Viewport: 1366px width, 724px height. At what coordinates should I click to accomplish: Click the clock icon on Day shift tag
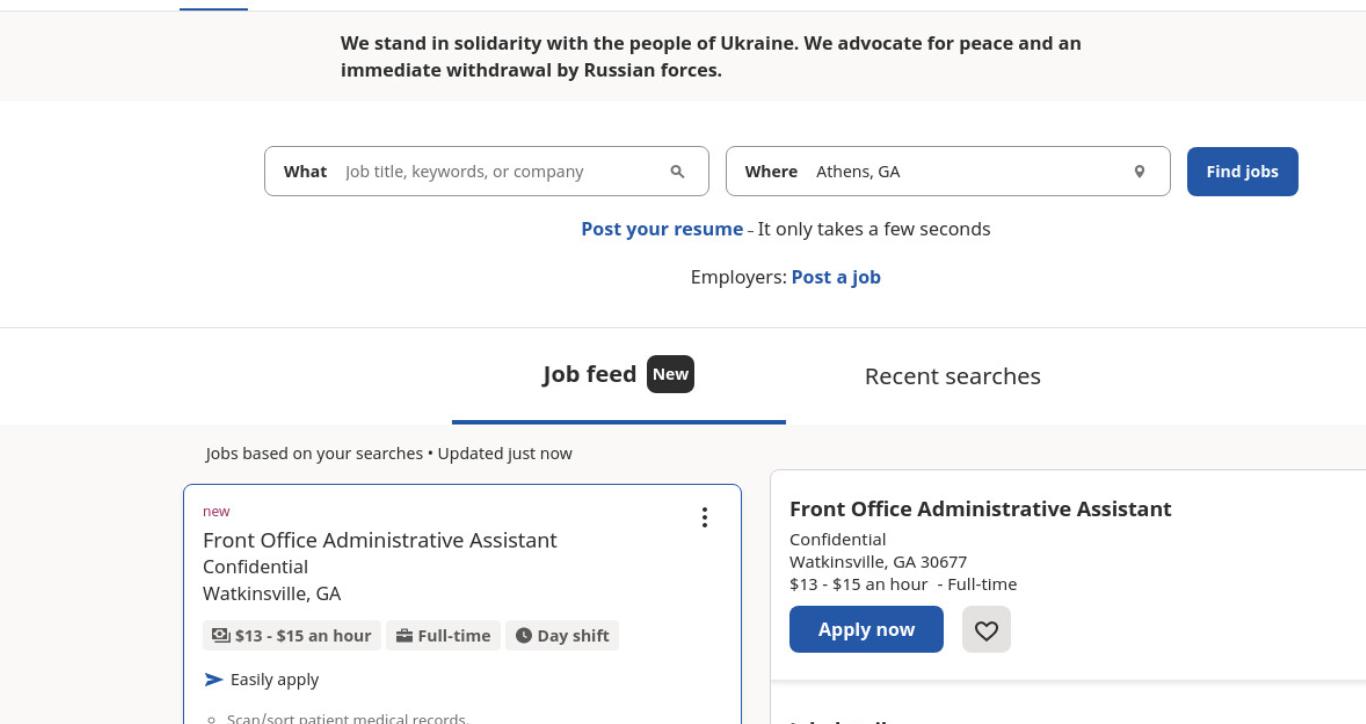pos(524,636)
